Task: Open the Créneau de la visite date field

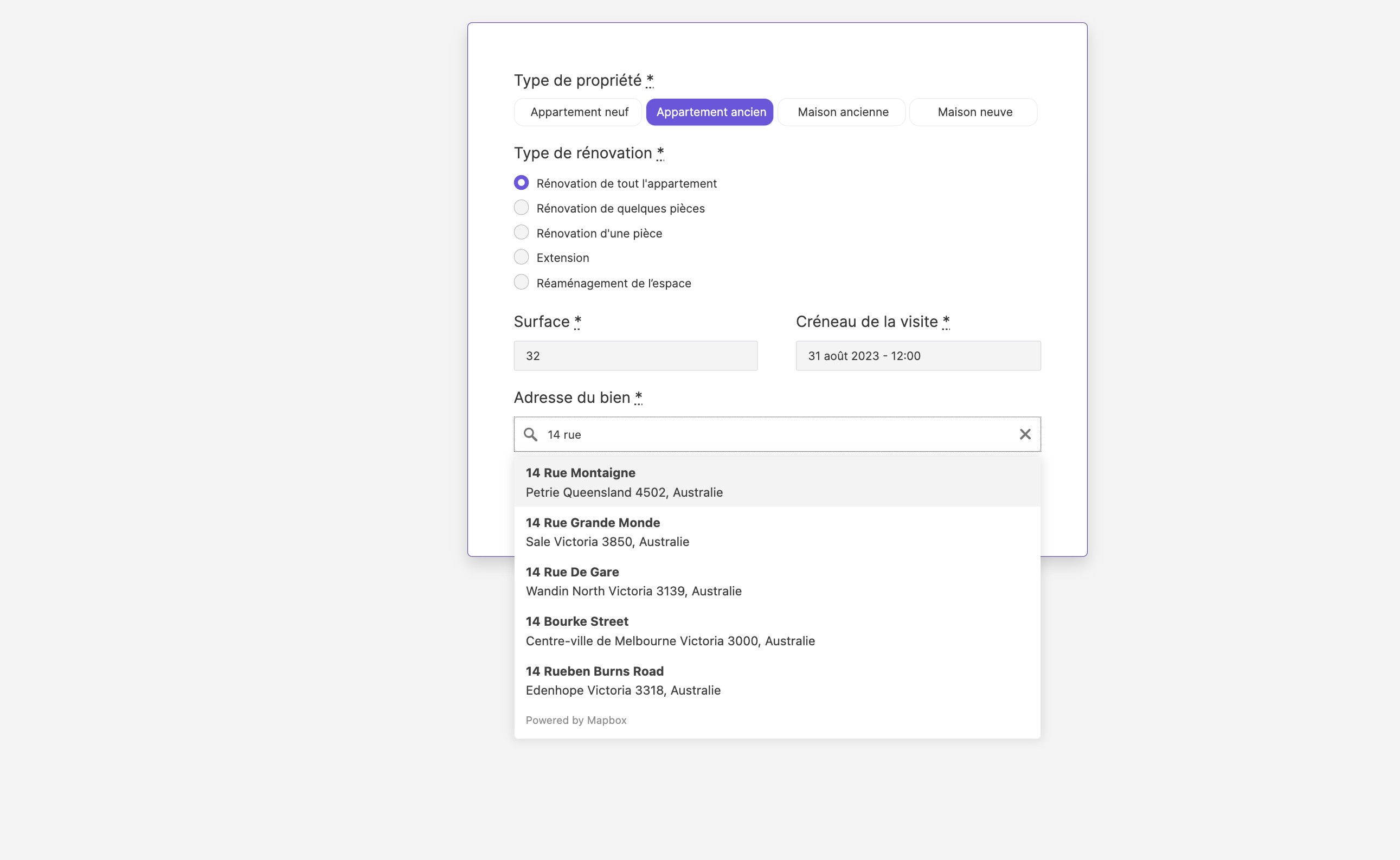Action: [918, 356]
